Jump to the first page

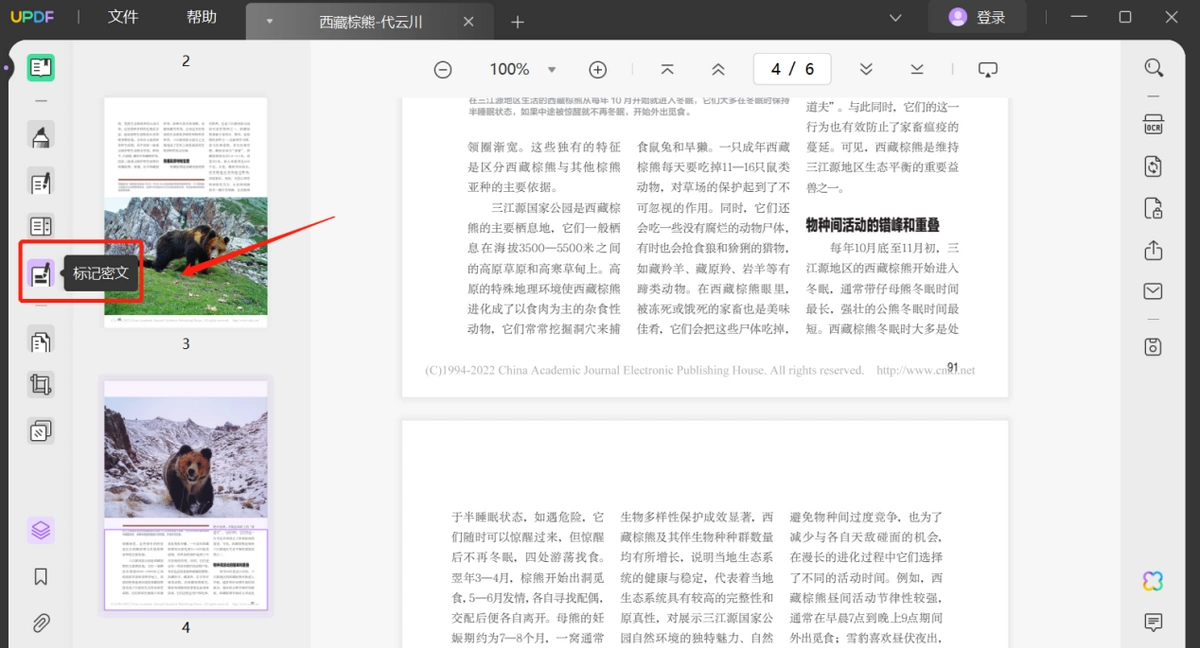pos(667,69)
